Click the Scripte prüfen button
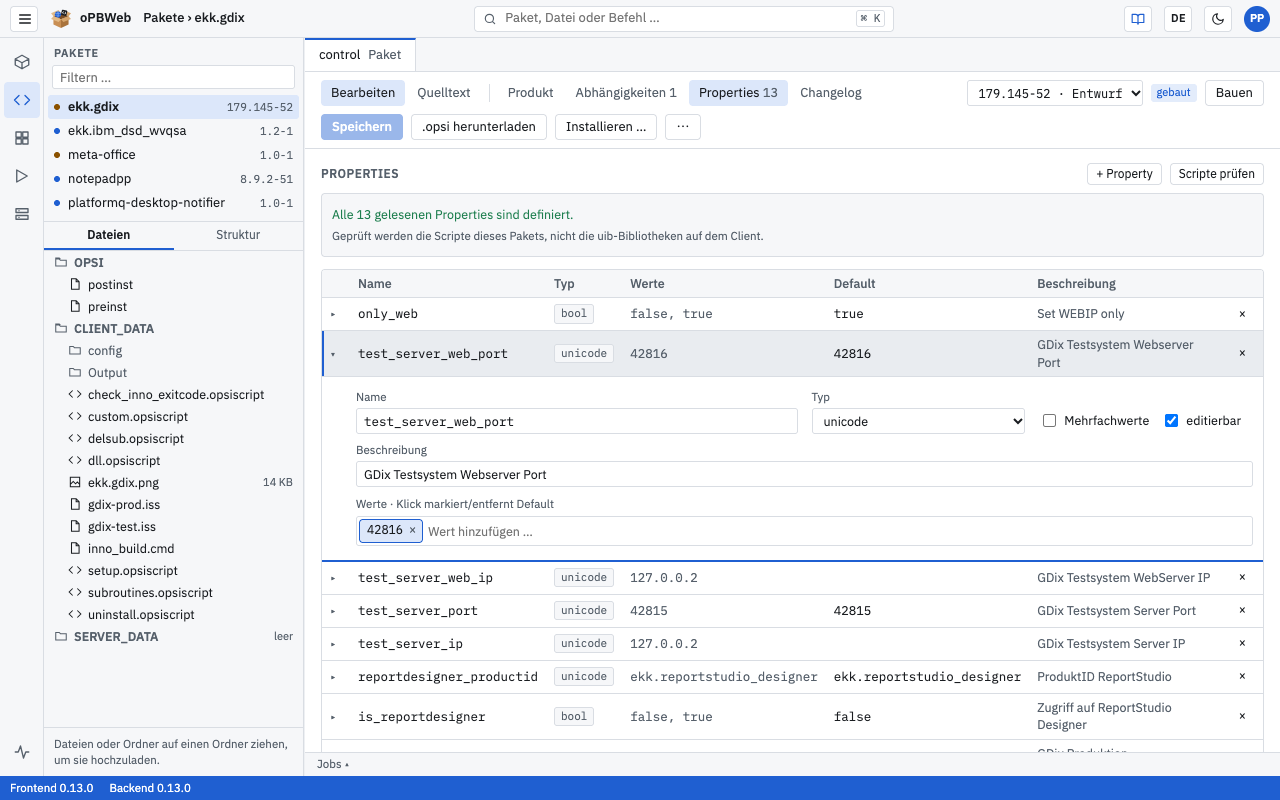 pos(1217,174)
